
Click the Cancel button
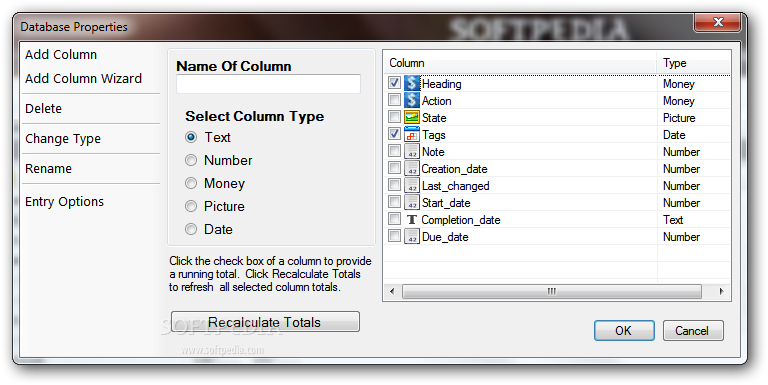693,331
